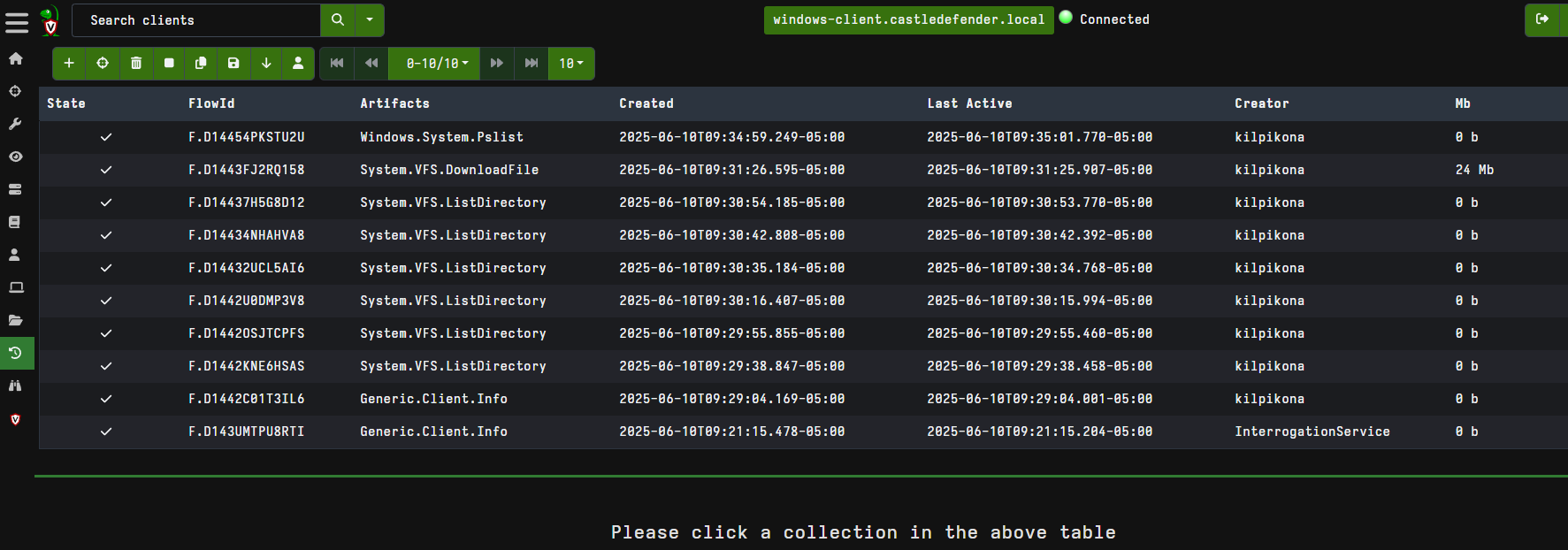This screenshot has width=1568, height=550.
Task: Click the search magnifier button
Action: (338, 19)
